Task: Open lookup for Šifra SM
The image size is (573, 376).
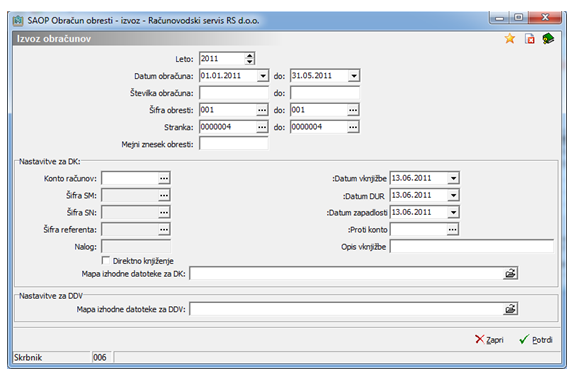Action: point(164,195)
